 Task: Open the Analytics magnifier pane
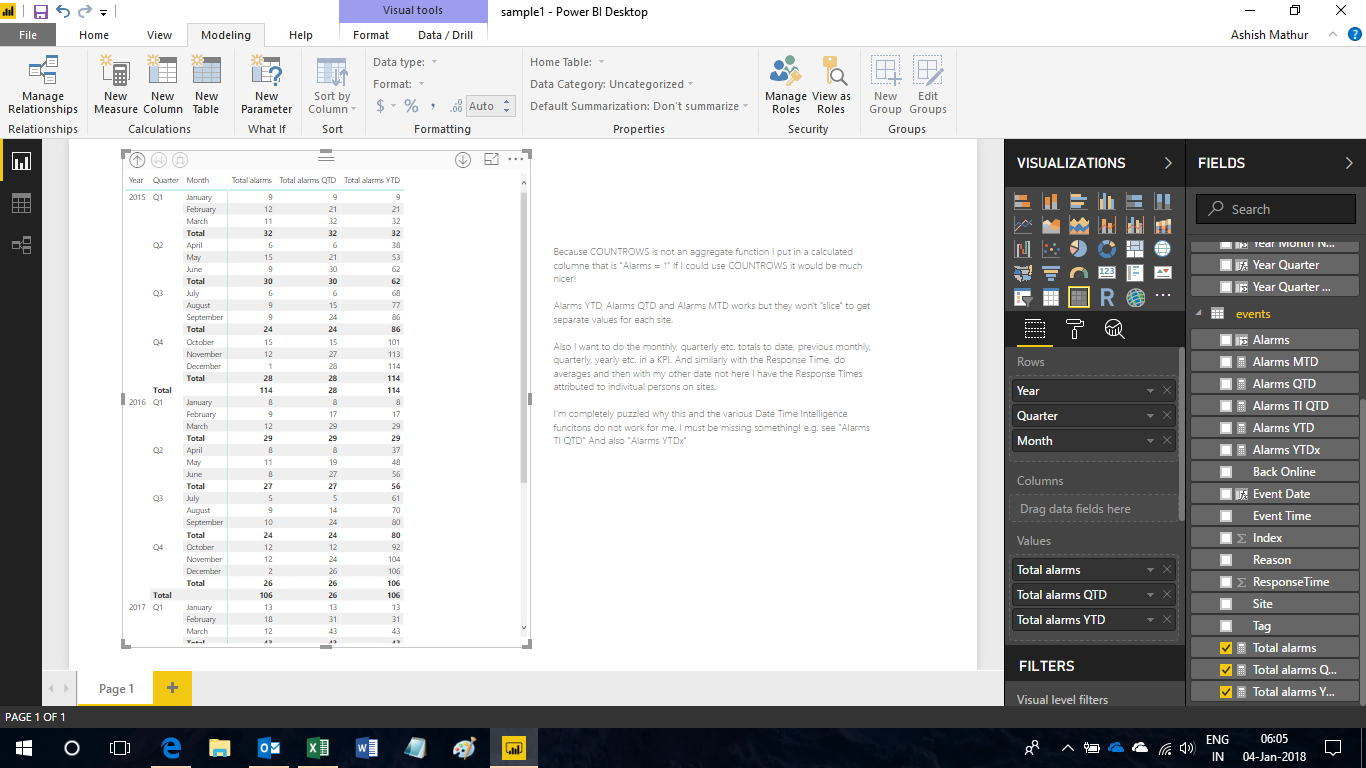pyautogui.click(x=1114, y=329)
